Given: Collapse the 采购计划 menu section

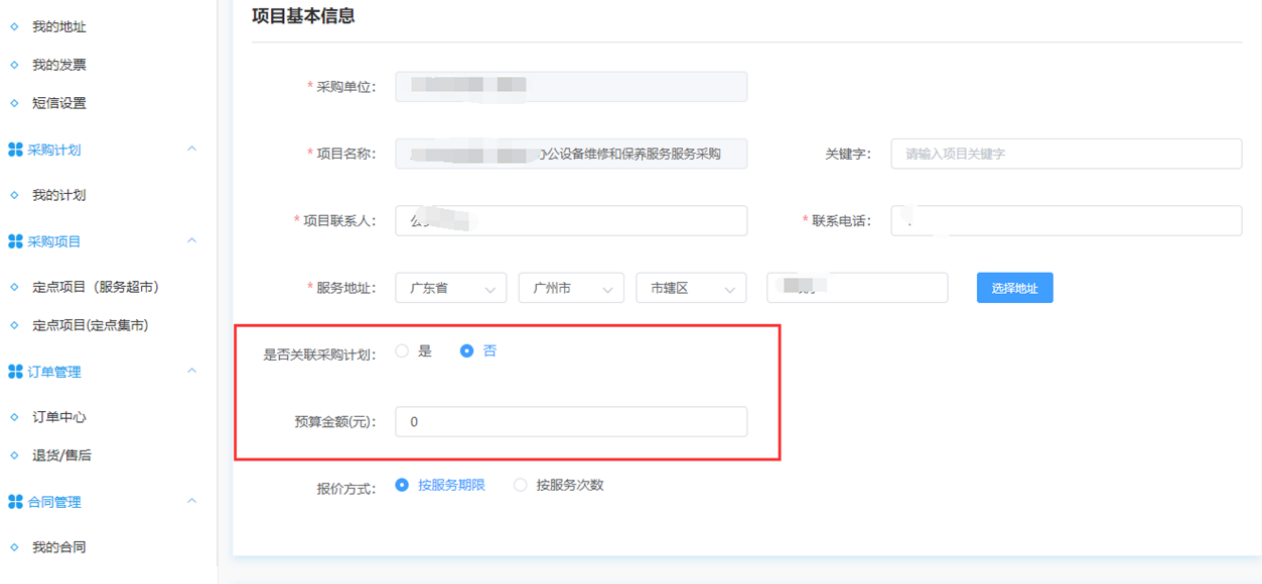Looking at the screenshot, I should 192,150.
